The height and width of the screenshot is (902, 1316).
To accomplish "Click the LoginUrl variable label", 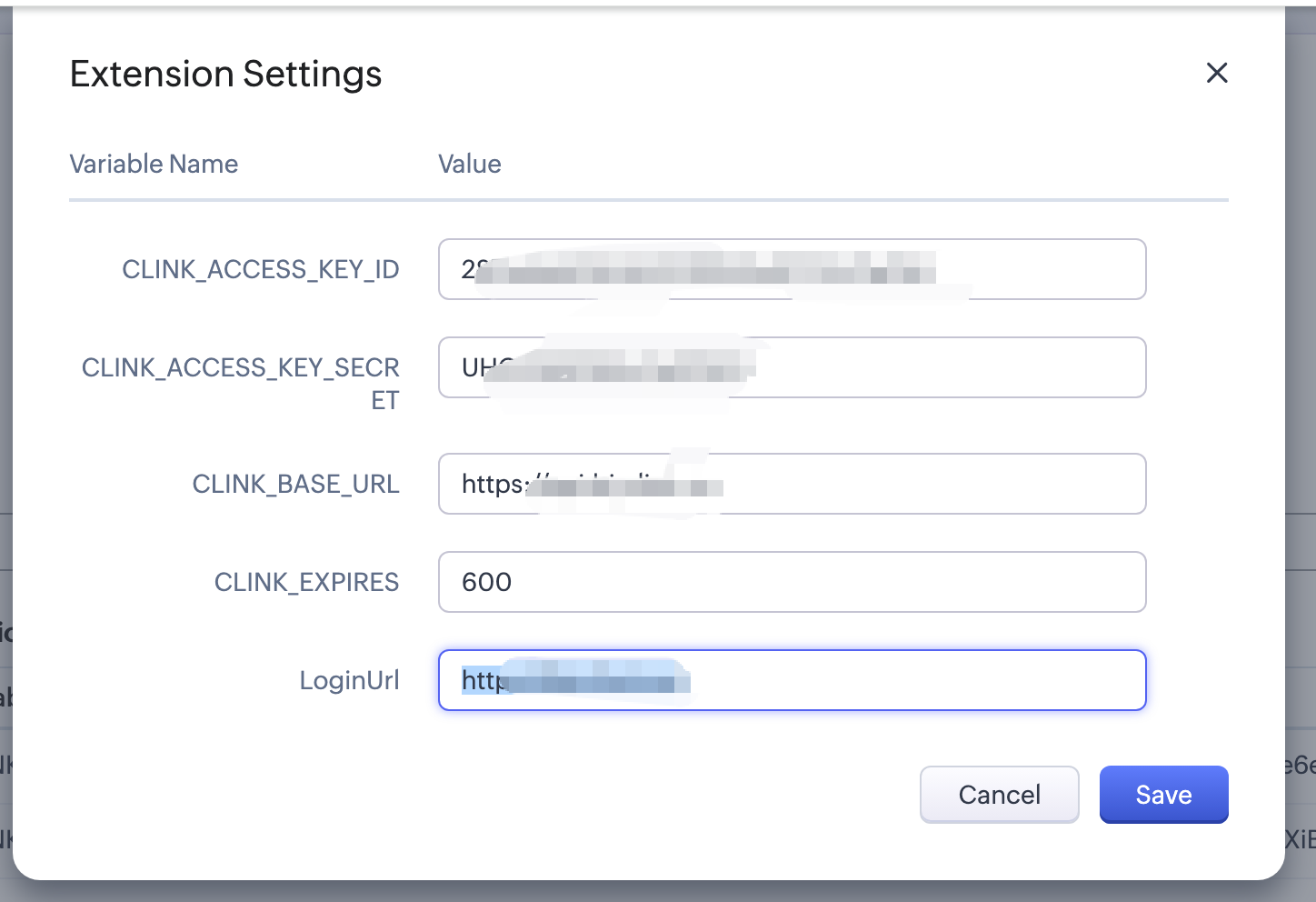I will 349,680.
